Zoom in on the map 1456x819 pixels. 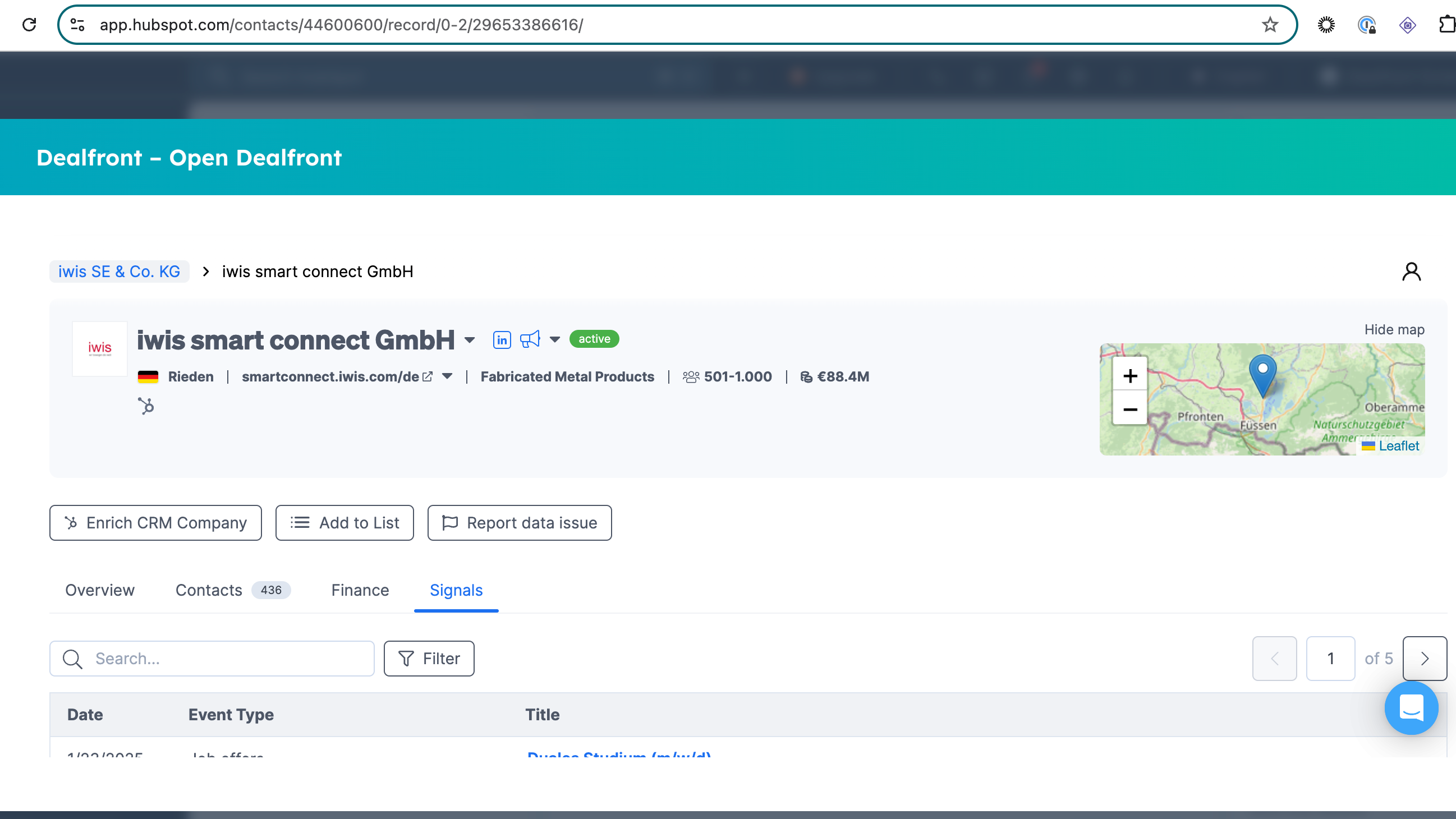[1129, 375]
